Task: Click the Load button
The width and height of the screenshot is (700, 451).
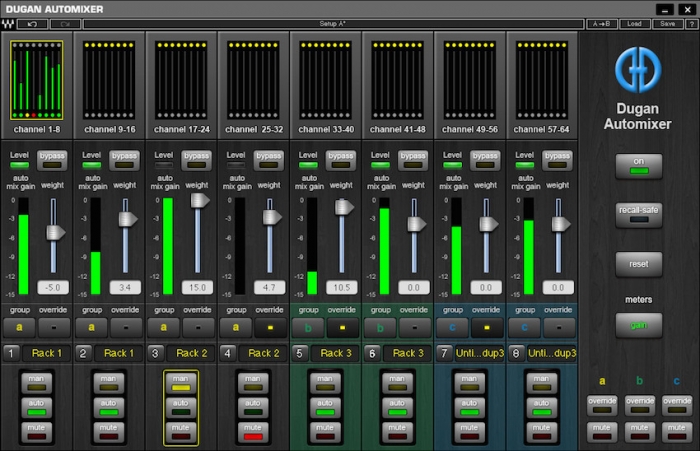Action: (x=634, y=24)
